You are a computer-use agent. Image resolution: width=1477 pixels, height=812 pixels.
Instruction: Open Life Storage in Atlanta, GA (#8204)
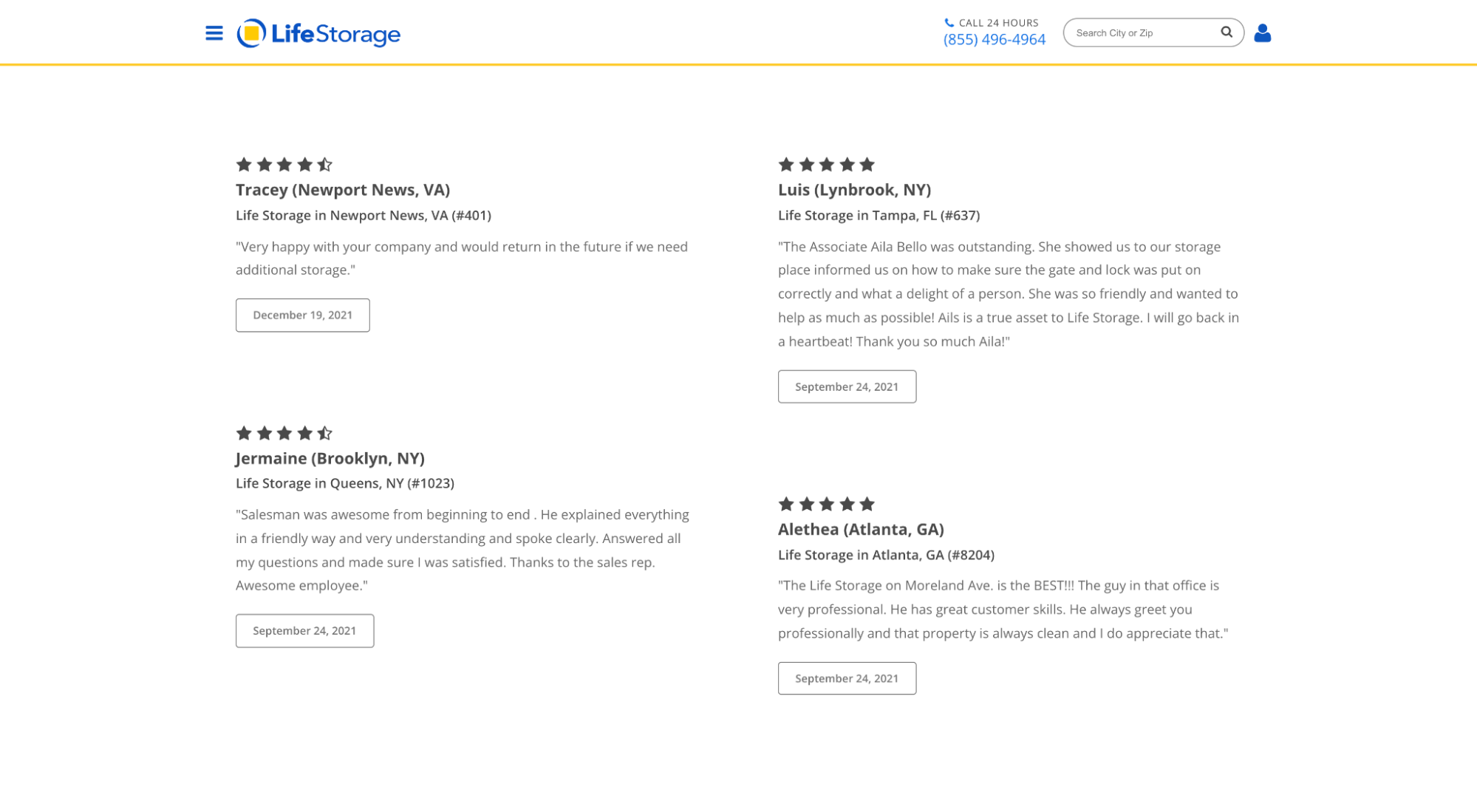coord(886,555)
